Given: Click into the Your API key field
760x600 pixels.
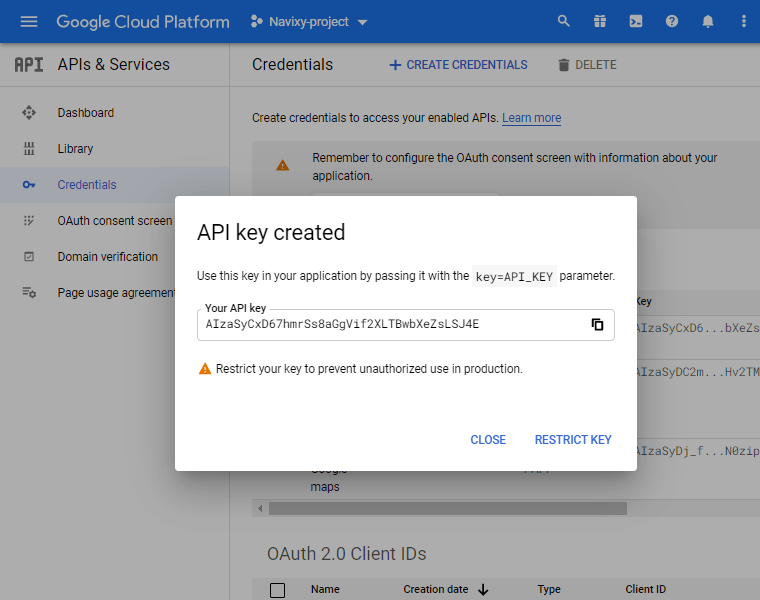Looking at the screenshot, I should click(406, 325).
